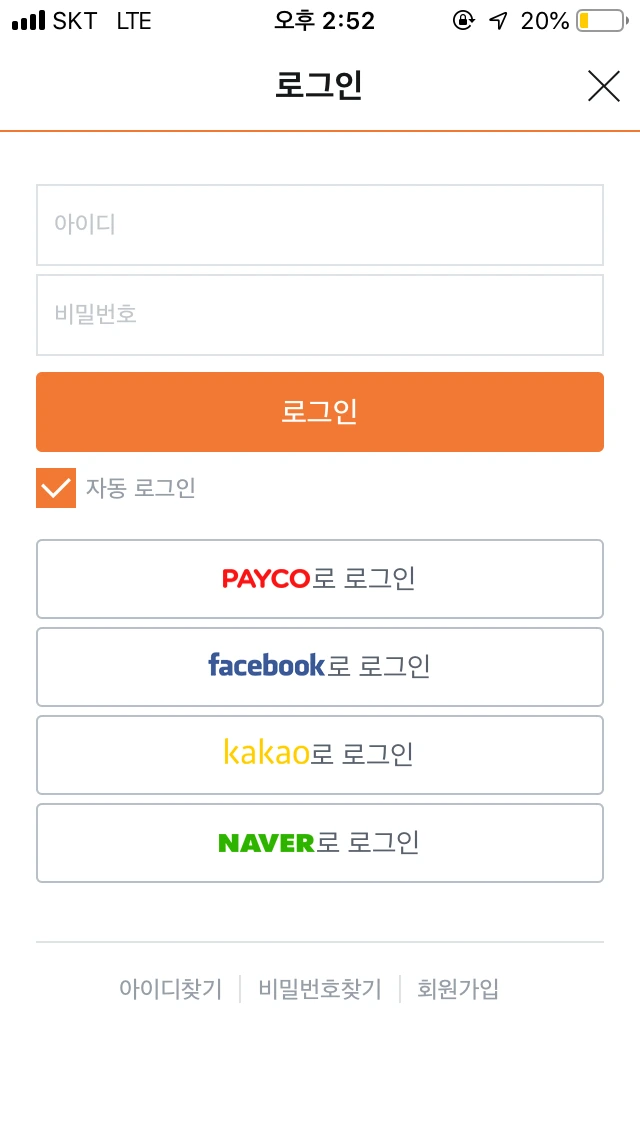Log in with facebook
The width and height of the screenshot is (640, 1136).
(320, 667)
